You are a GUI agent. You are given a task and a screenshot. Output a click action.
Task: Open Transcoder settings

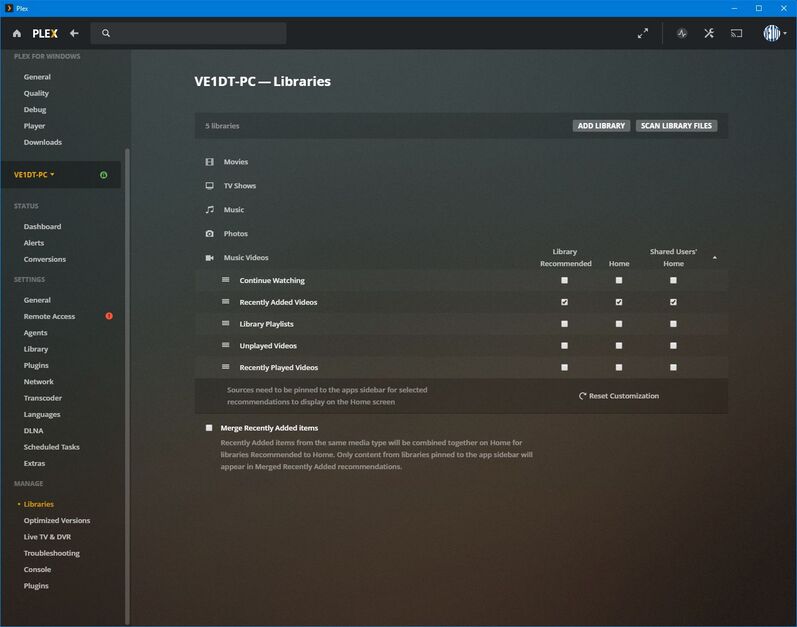coord(43,398)
